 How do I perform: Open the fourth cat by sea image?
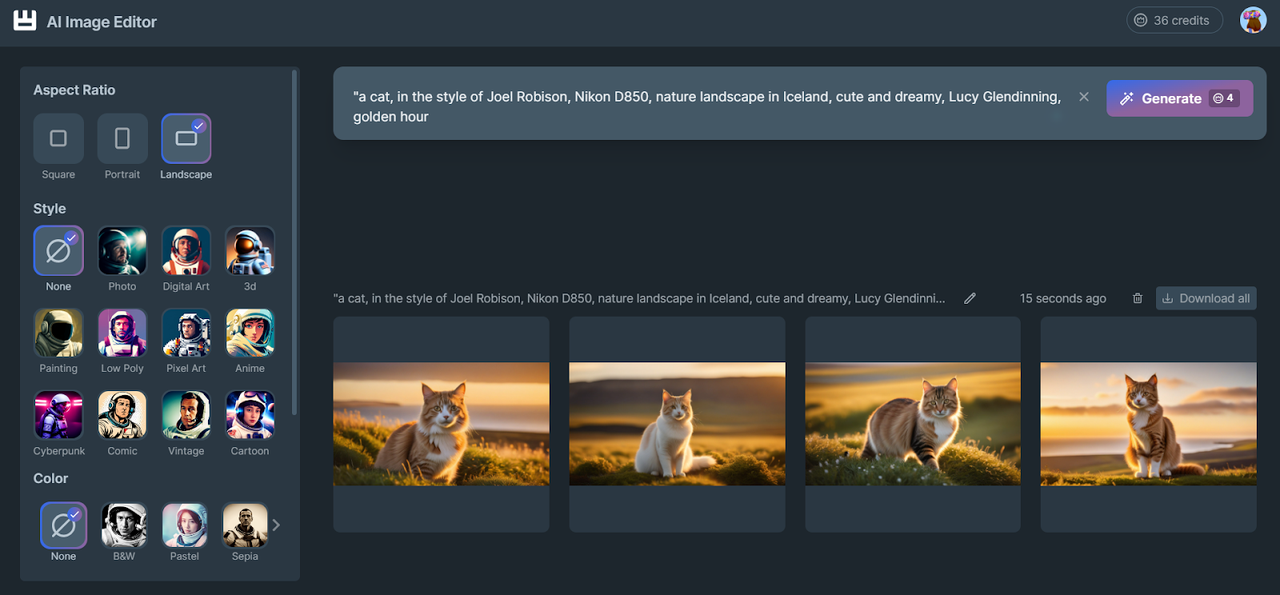1148,424
